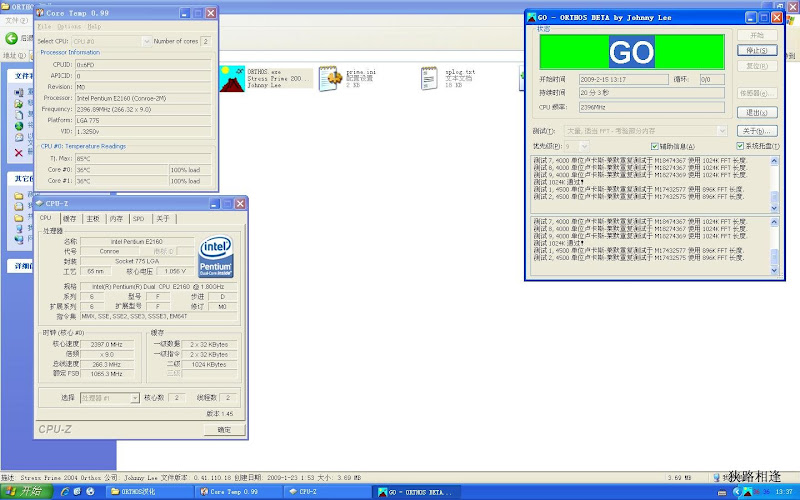Click the 二级 cache value 1024 KBytes

[209, 365]
